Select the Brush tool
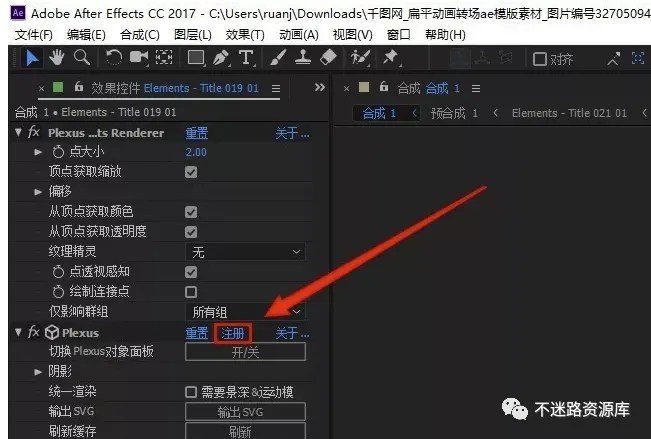Image resolution: width=651 pixels, height=439 pixels. click(278, 58)
